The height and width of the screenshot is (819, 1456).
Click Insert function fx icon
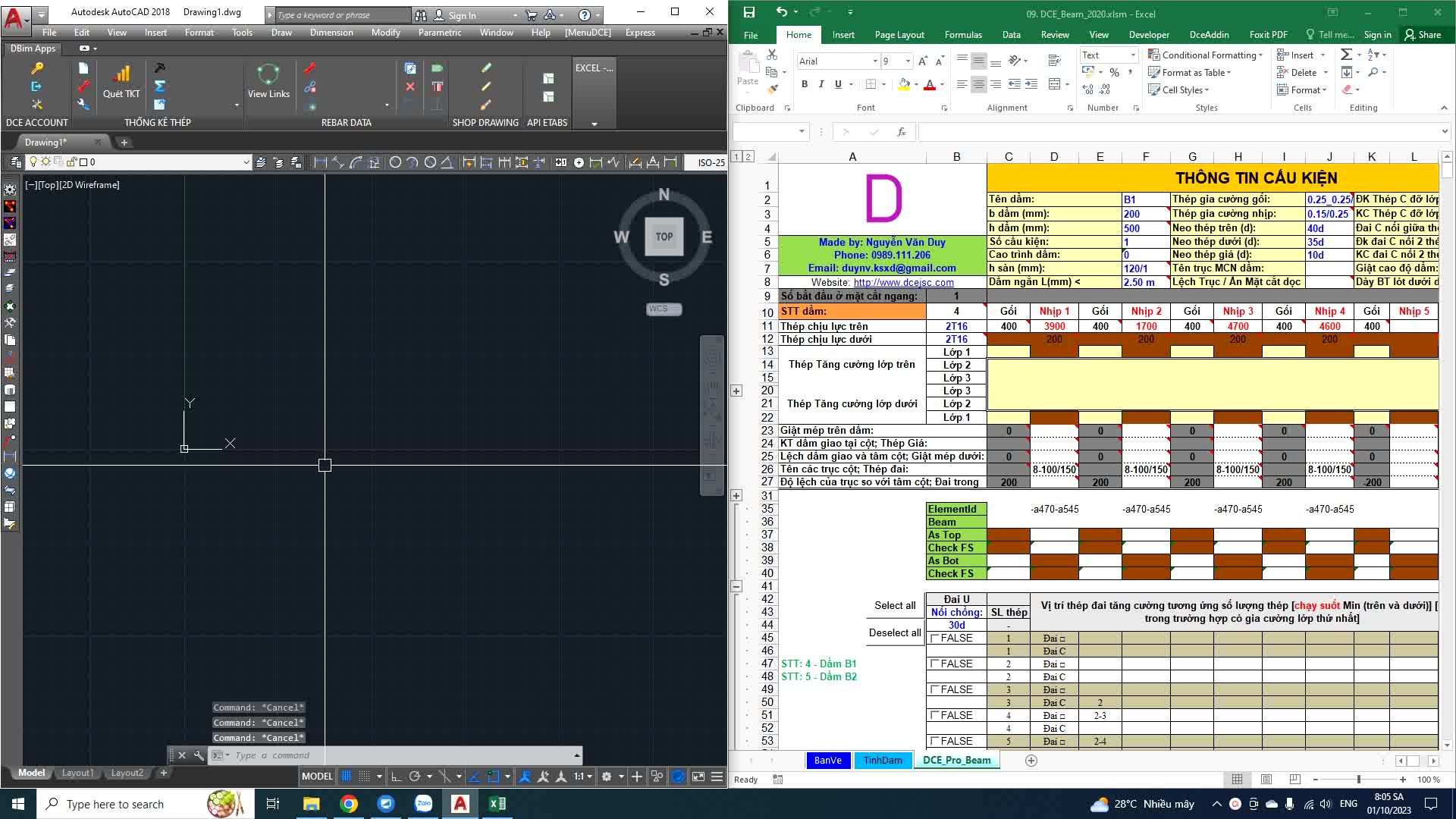tap(902, 132)
